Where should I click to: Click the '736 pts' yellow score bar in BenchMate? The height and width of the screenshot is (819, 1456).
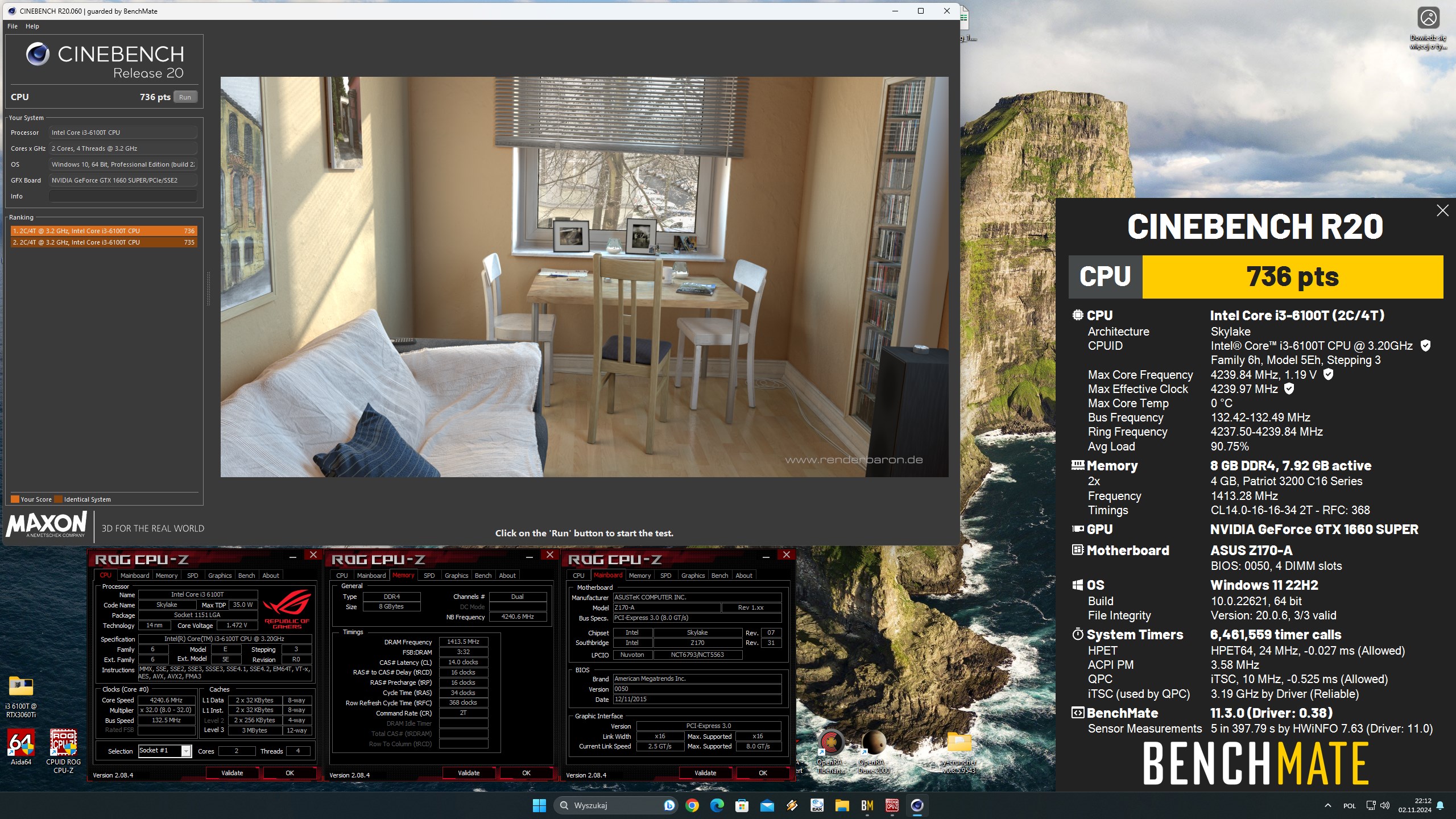[1293, 277]
